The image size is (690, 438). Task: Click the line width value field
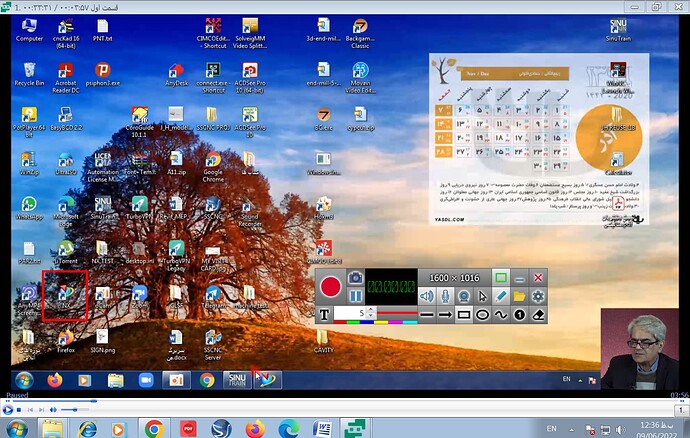pyautogui.click(x=350, y=313)
